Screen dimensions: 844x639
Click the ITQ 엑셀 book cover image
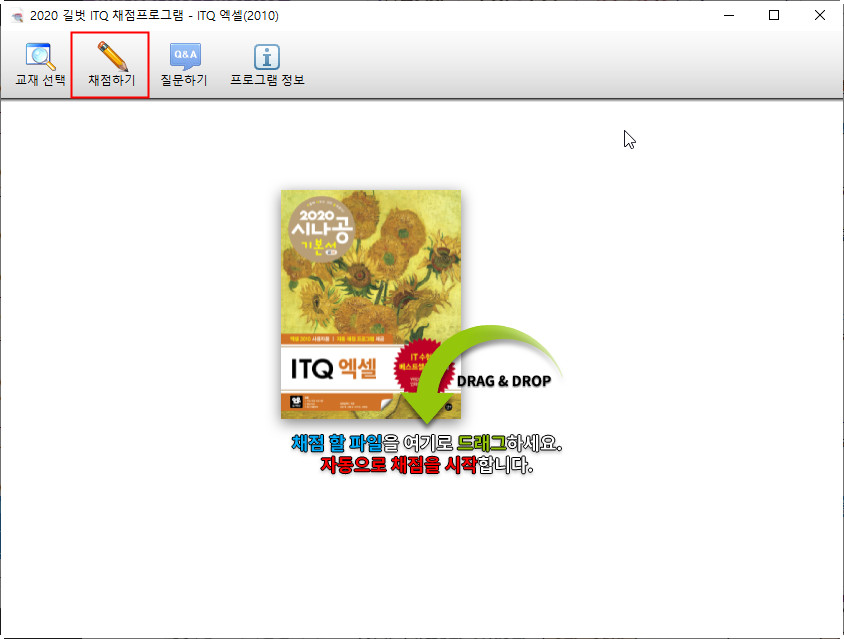(x=370, y=304)
